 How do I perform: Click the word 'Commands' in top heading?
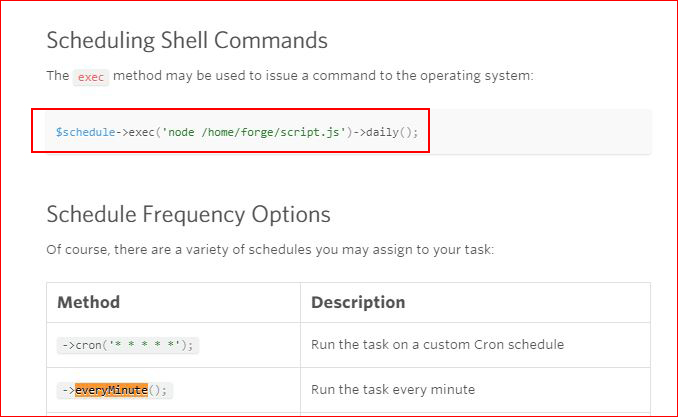[x=271, y=41]
